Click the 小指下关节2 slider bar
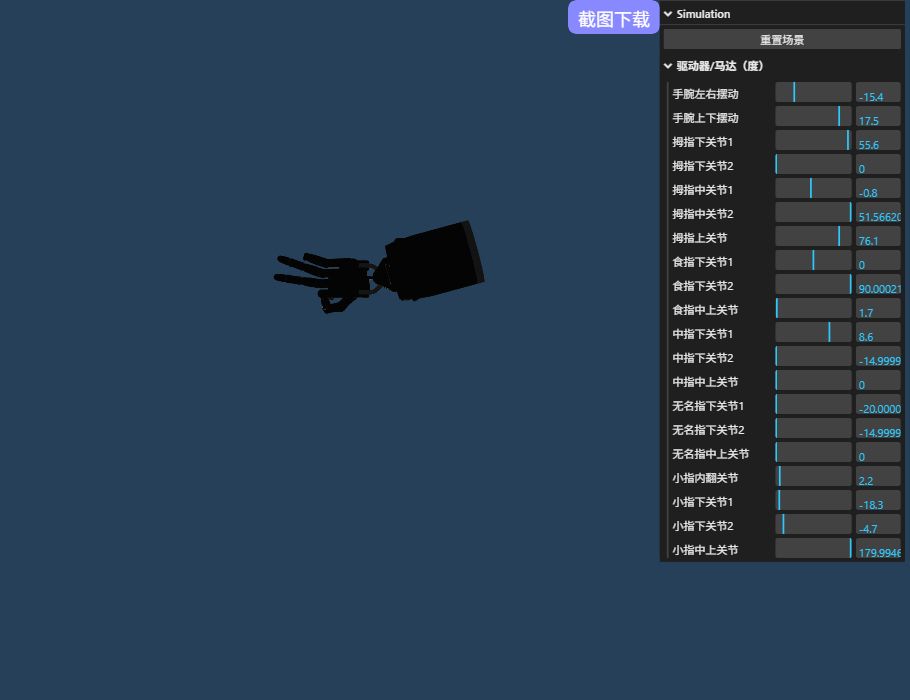Viewport: 910px width, 700px height. [813, 525]
